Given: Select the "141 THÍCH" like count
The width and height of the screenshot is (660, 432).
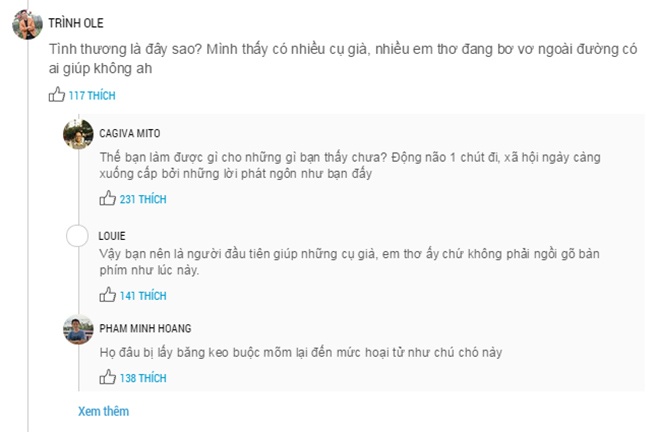Looking at the screenshot, I should coord(143,296).
